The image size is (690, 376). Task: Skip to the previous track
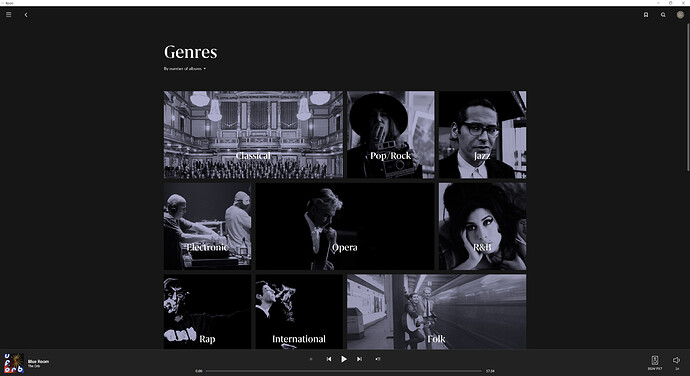(329, 359)
